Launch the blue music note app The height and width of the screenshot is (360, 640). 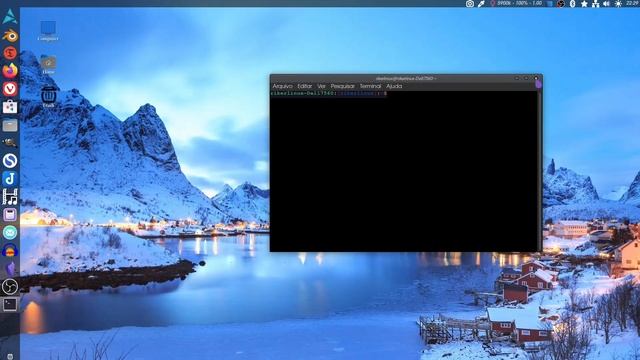(x=10, y=178)
